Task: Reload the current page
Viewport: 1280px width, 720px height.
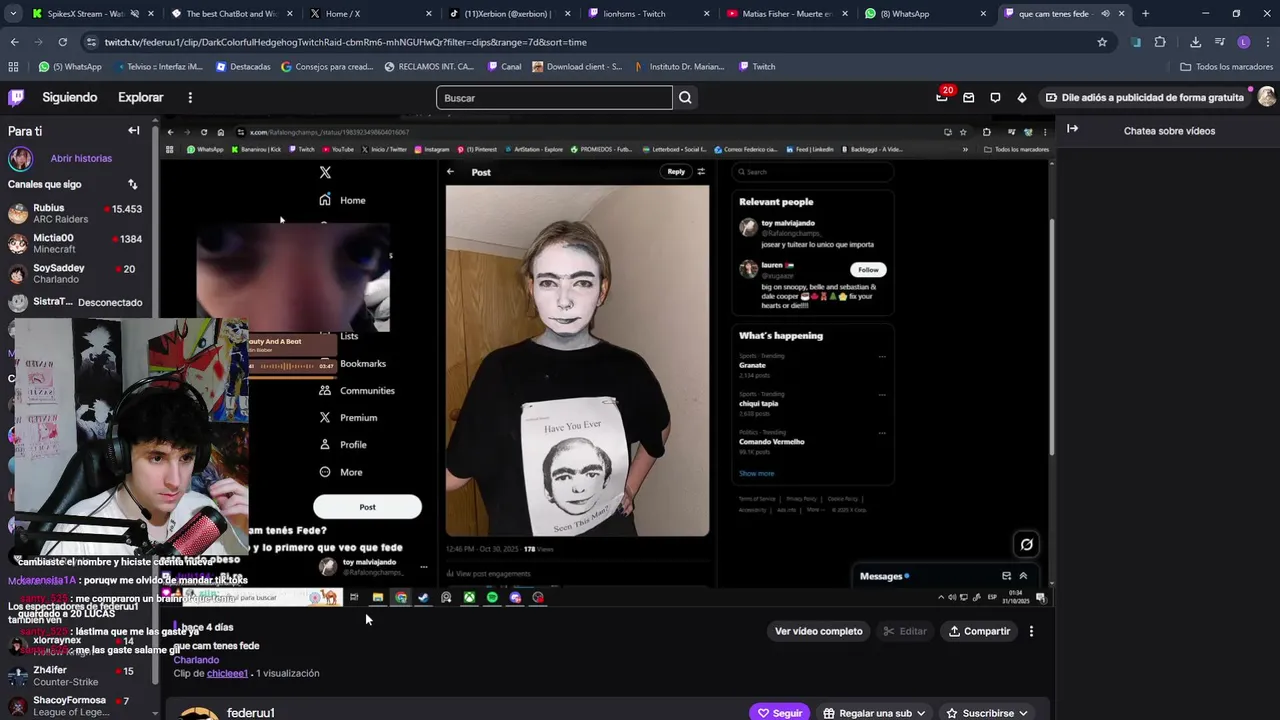Action: (x=62, y=42)
